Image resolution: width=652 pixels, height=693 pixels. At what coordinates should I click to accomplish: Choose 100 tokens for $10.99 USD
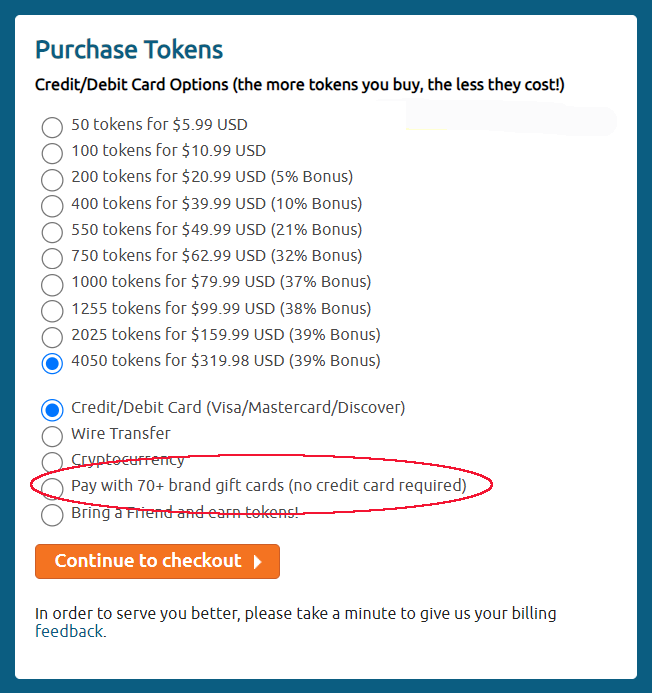(52, 153)
